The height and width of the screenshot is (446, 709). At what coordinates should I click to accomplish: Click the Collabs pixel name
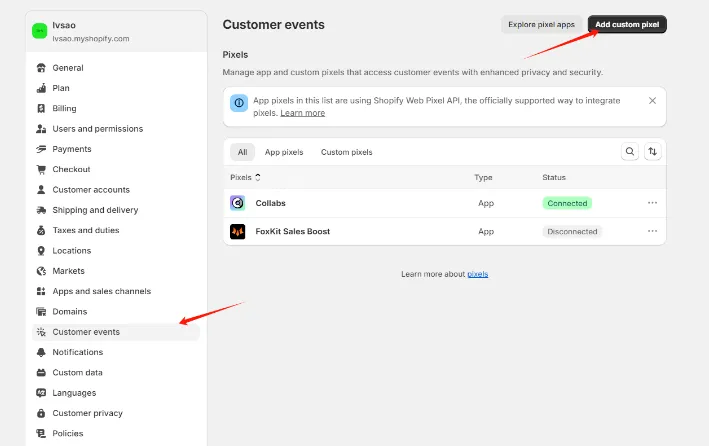(x=270, y=203)
